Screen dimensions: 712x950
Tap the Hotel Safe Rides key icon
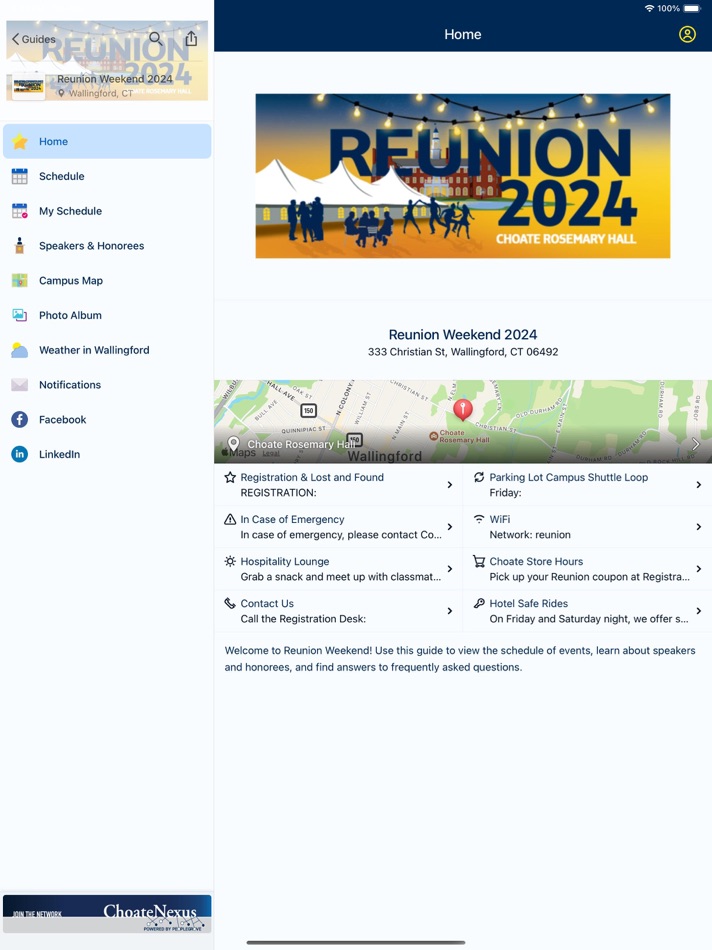coord(479,603)
